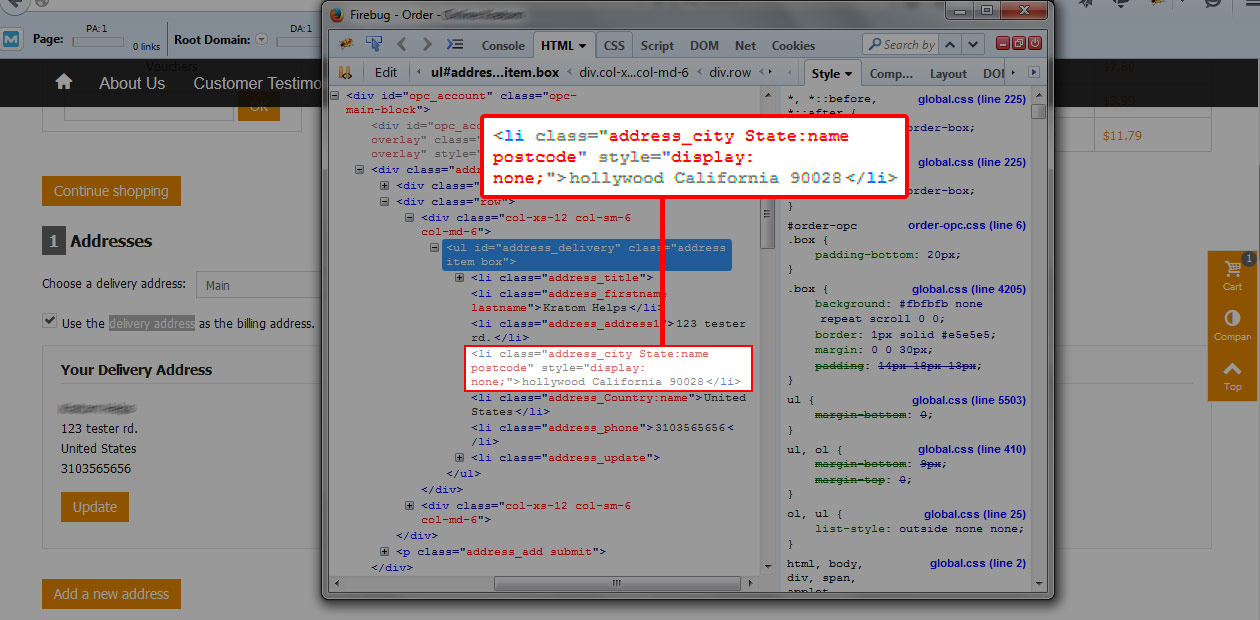Image resolution: width=1260 pixels, height=620 pixels.
Task: Switch to the Console tab
Action: click(x=503, y=45)
